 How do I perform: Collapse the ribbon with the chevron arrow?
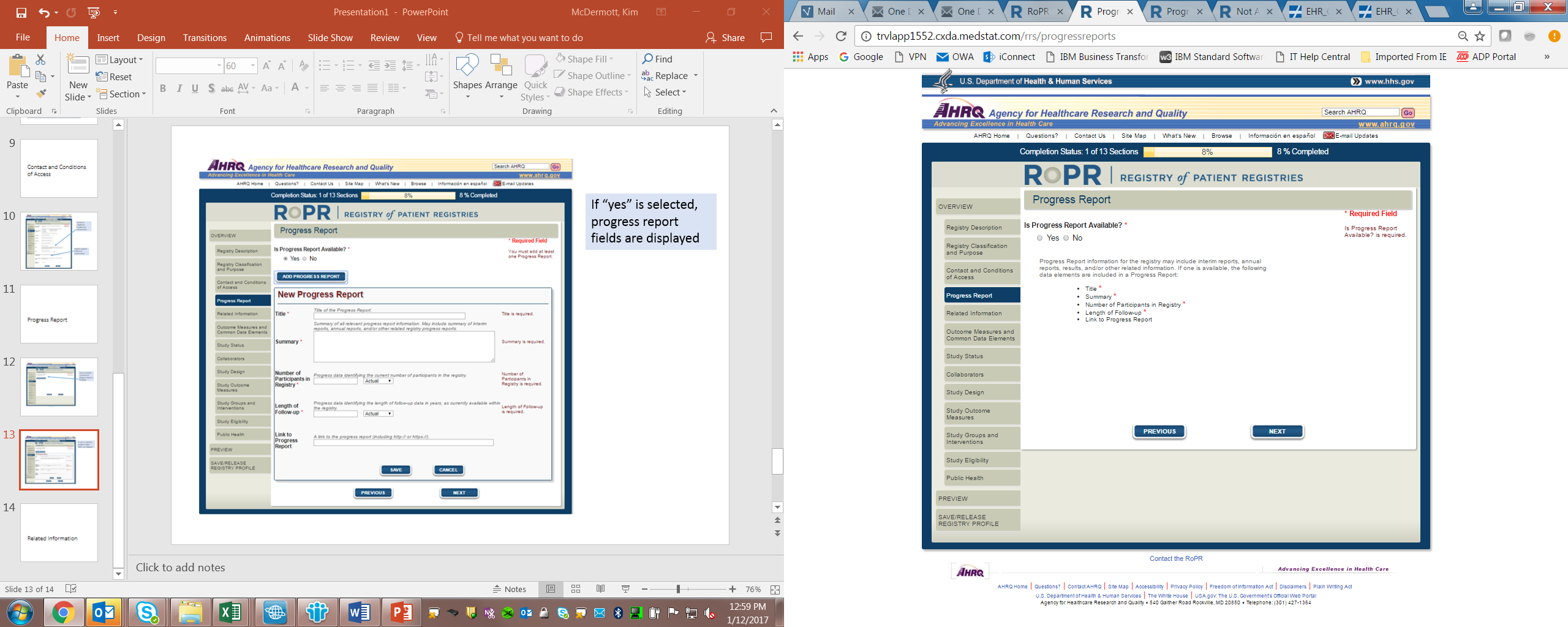(x=774, y=111)
